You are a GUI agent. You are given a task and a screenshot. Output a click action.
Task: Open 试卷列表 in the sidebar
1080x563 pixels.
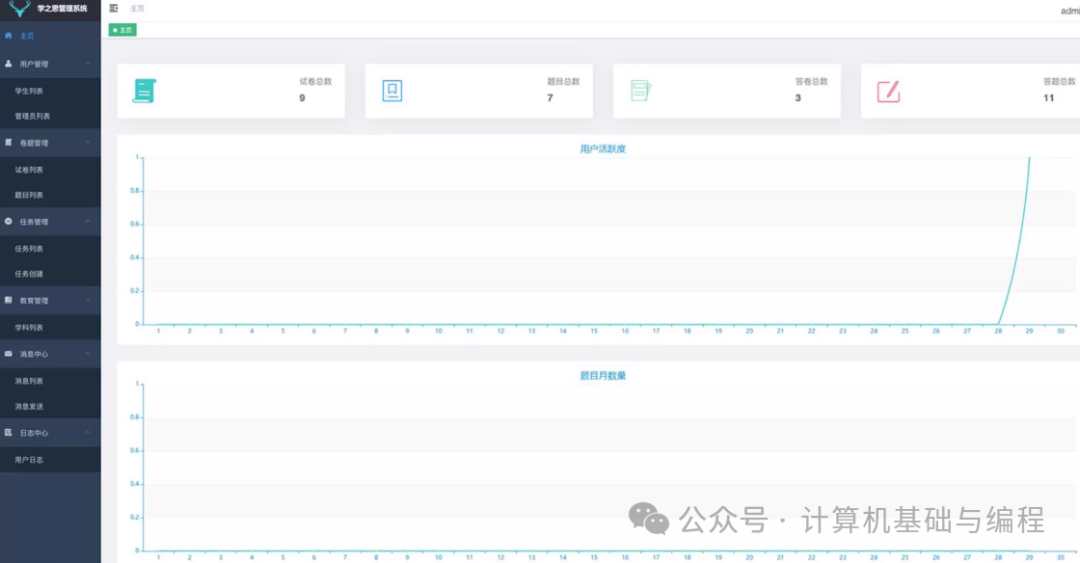(29, 170)
